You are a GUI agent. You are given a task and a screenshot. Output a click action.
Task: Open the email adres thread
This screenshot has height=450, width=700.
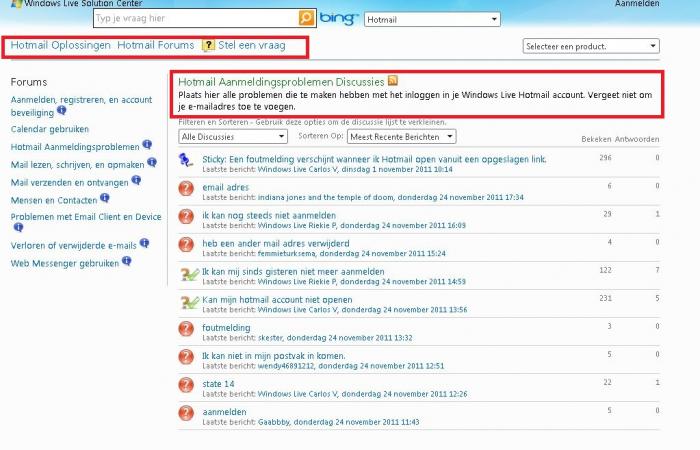coord(225,188)
